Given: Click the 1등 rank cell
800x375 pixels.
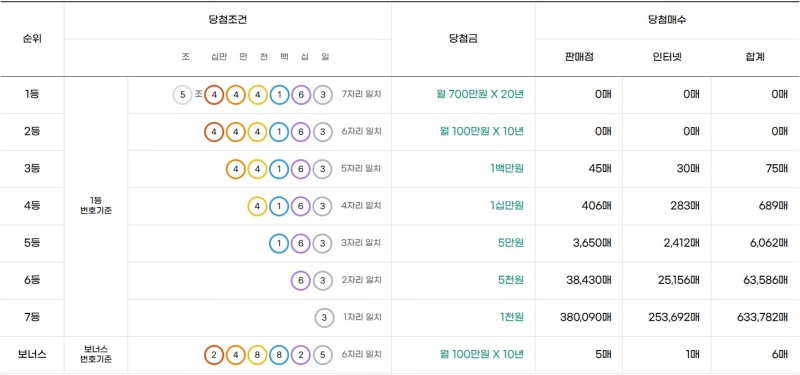Looking at the screenshot, I should coord(32,94).
